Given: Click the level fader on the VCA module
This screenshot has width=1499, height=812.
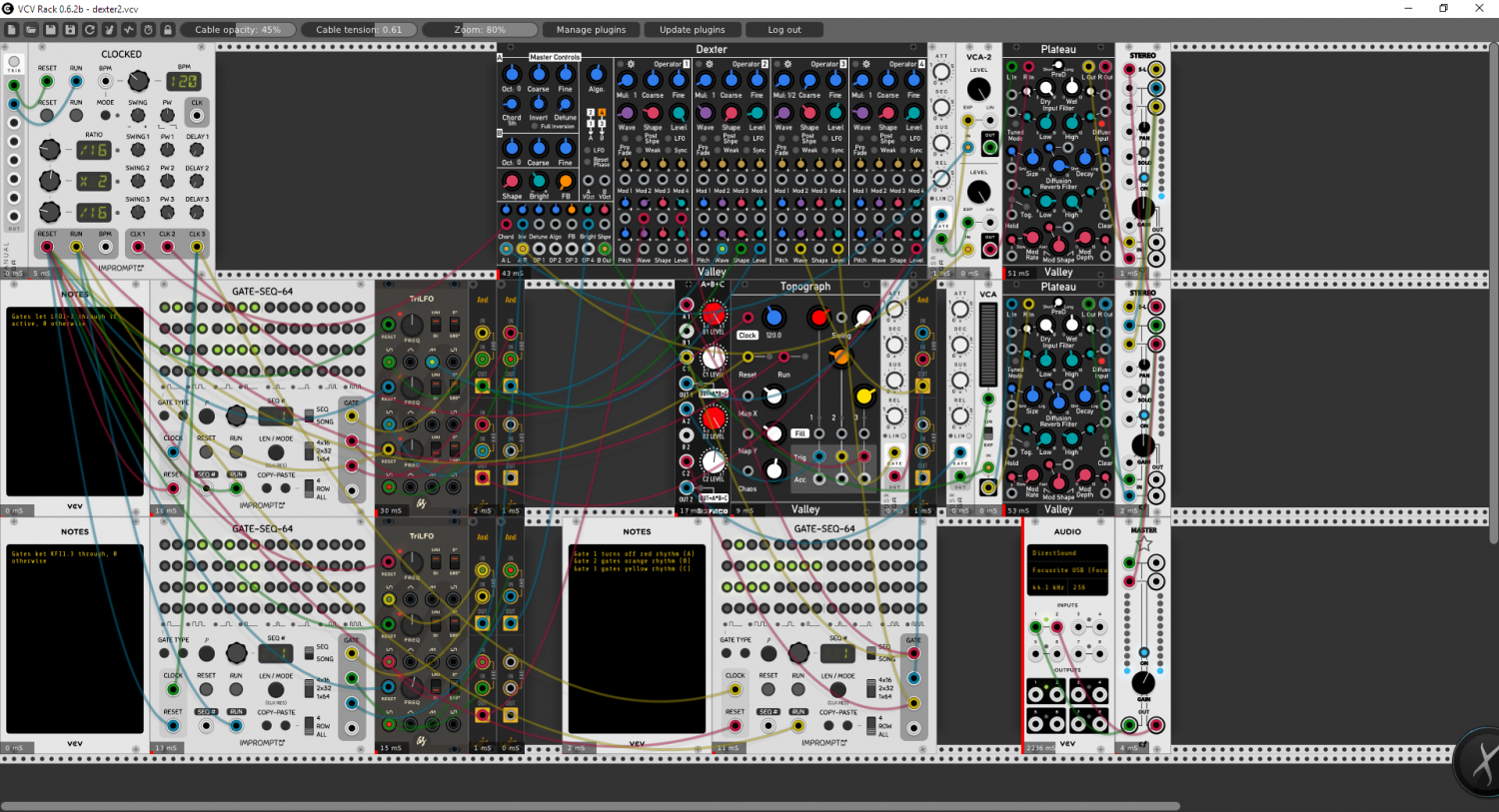Looking at the screenshot, I should coord(988,345).
